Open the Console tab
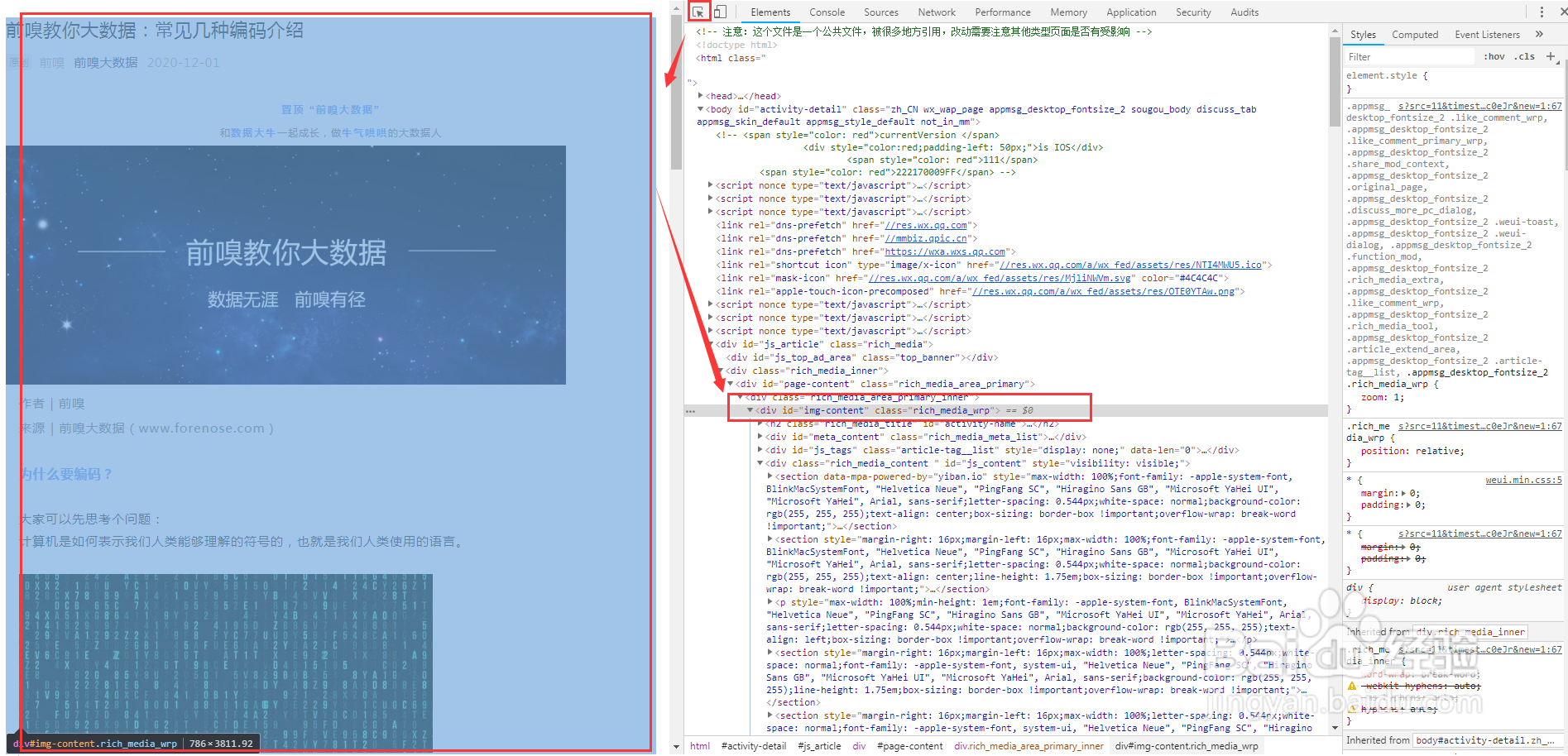The image size is (1568, 756). pyautogui.click(x=827, y=12)
